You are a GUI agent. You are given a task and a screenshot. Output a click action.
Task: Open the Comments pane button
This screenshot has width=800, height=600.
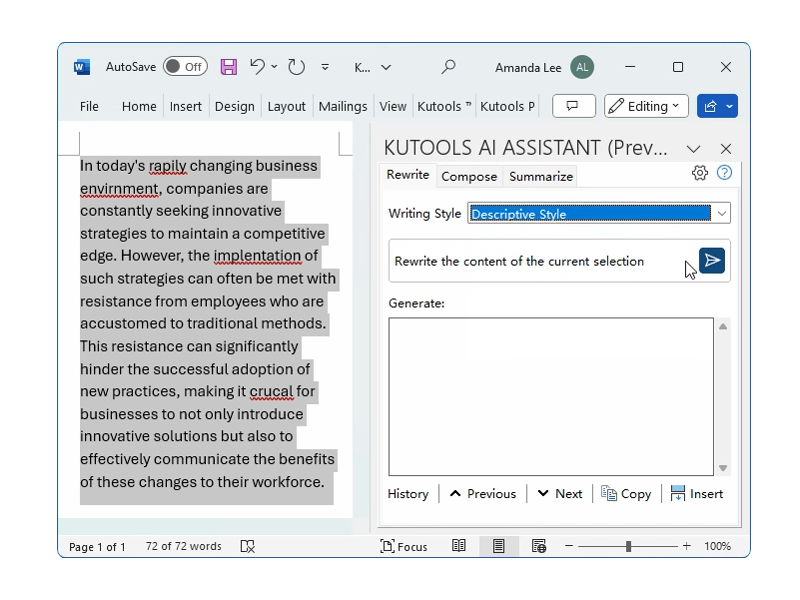click(573, 106)
